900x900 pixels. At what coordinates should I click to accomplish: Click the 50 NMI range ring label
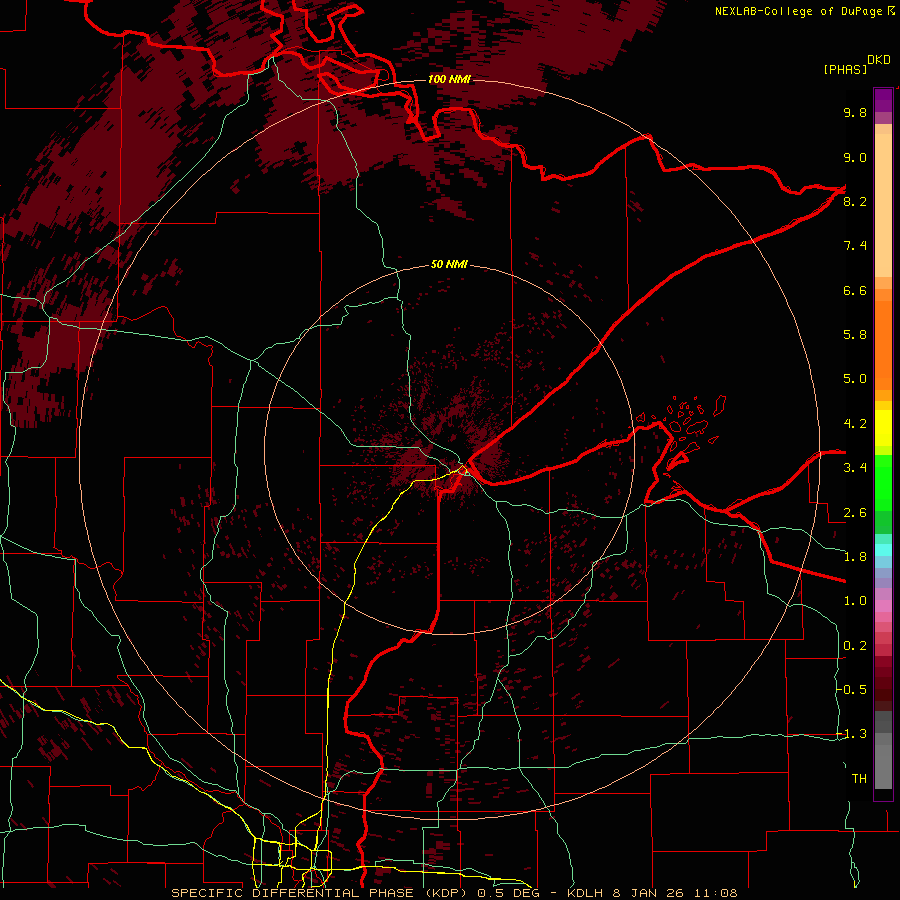449,265
